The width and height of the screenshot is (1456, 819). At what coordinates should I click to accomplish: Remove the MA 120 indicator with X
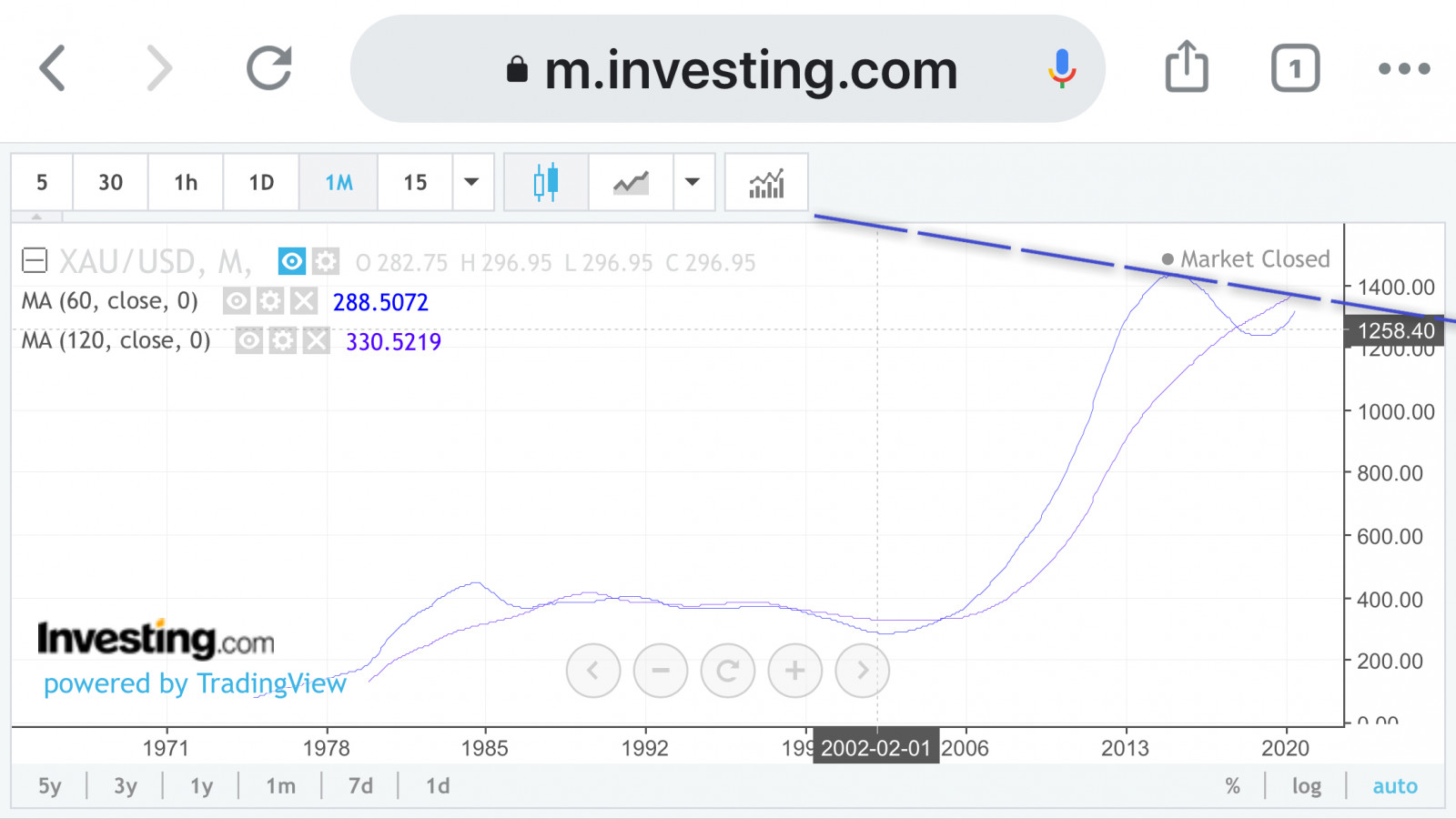pos(316,341)
